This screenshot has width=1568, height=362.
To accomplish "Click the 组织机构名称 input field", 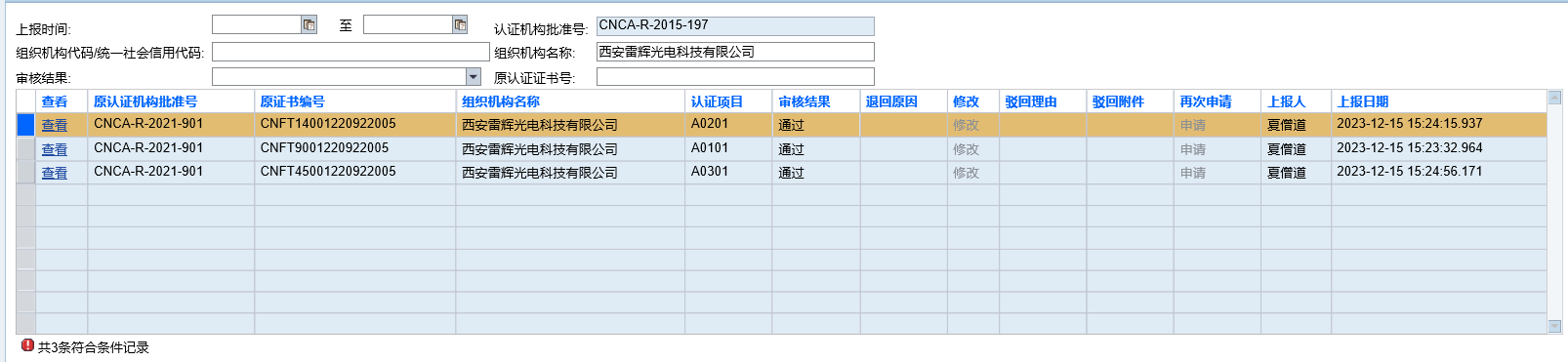I will (735, 52).
